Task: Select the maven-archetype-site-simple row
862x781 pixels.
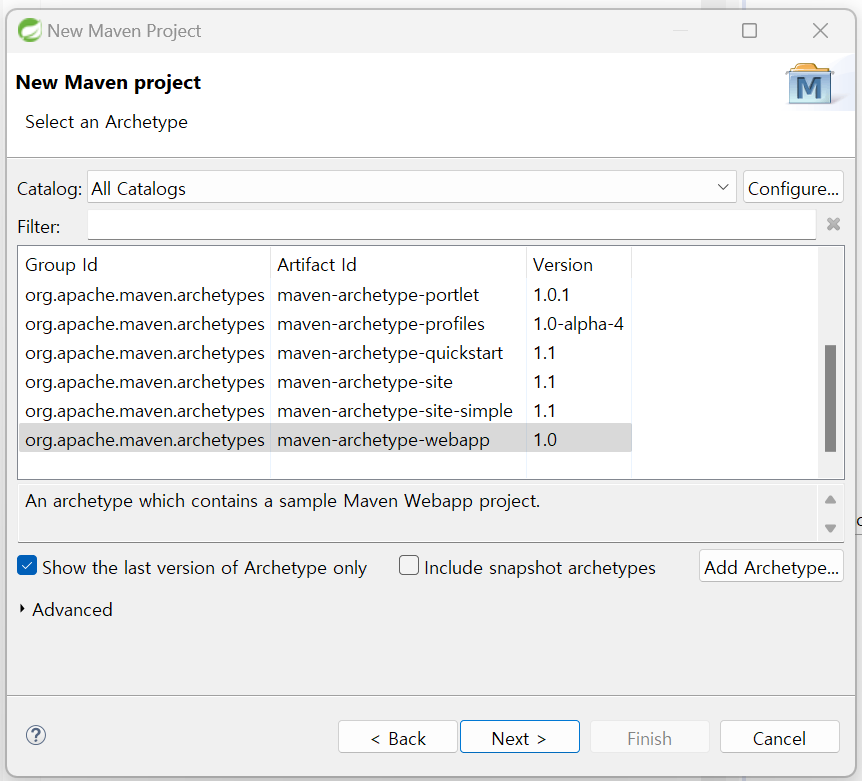Action: (325, 411)
